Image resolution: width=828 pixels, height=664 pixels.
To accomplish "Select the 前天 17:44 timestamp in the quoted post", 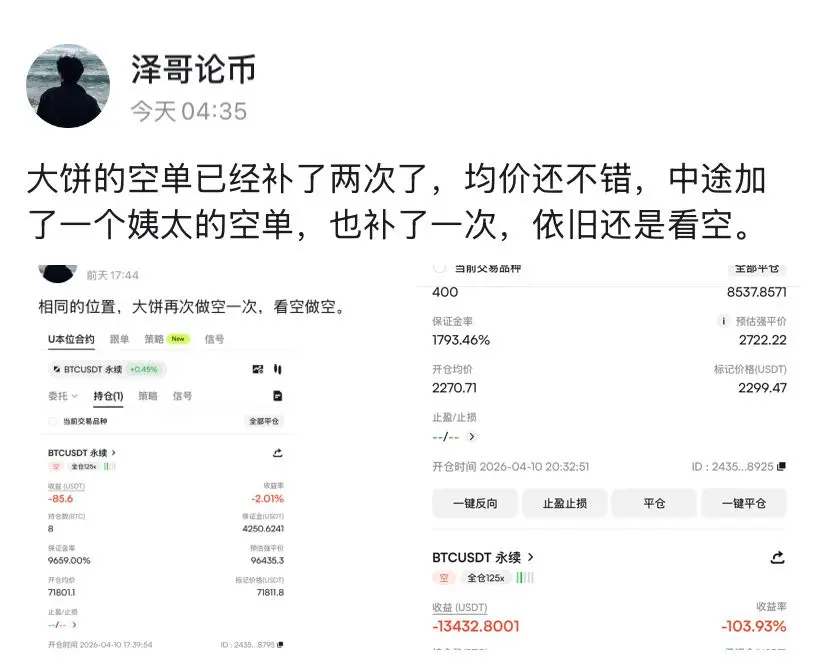I will click(112, 275).
